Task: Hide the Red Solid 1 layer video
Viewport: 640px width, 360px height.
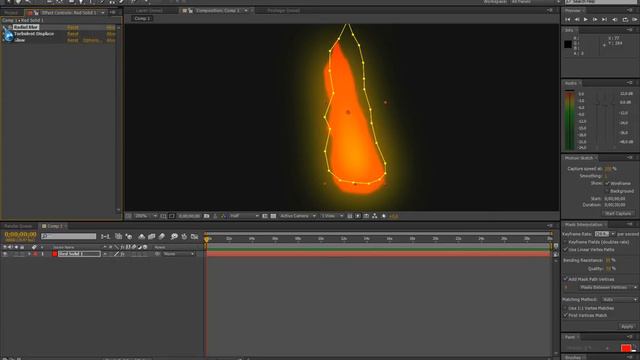Action: coord(5,254)
